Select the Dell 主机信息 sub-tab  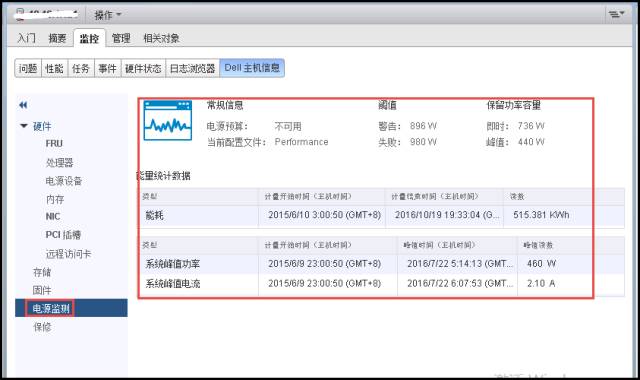[x=252, y=68]
